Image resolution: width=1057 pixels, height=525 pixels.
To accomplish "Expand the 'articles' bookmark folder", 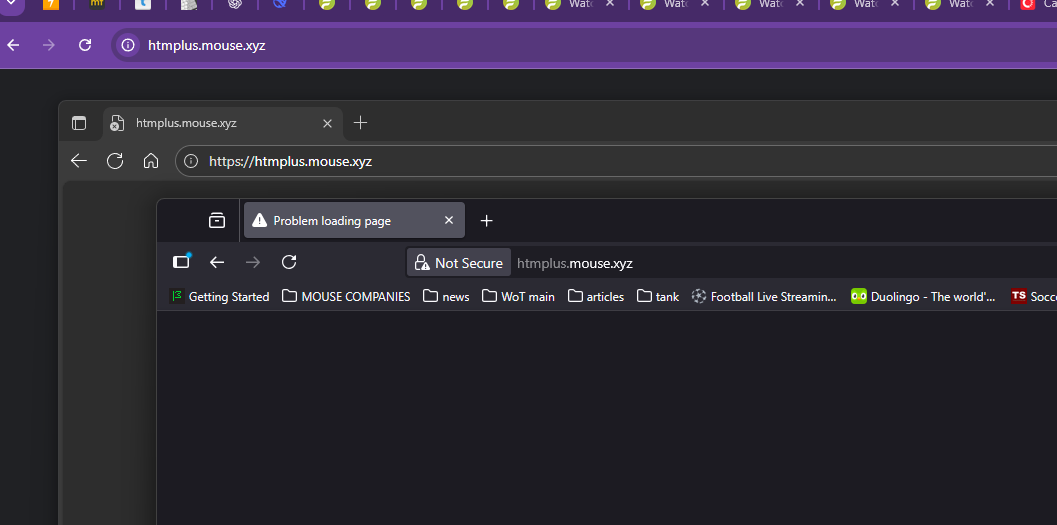I will [596, 297].
